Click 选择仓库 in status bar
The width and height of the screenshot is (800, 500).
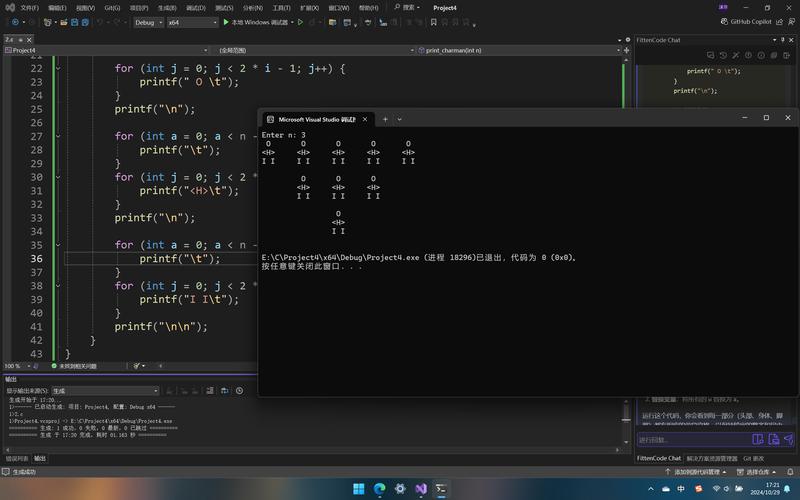tap(756, 472)
